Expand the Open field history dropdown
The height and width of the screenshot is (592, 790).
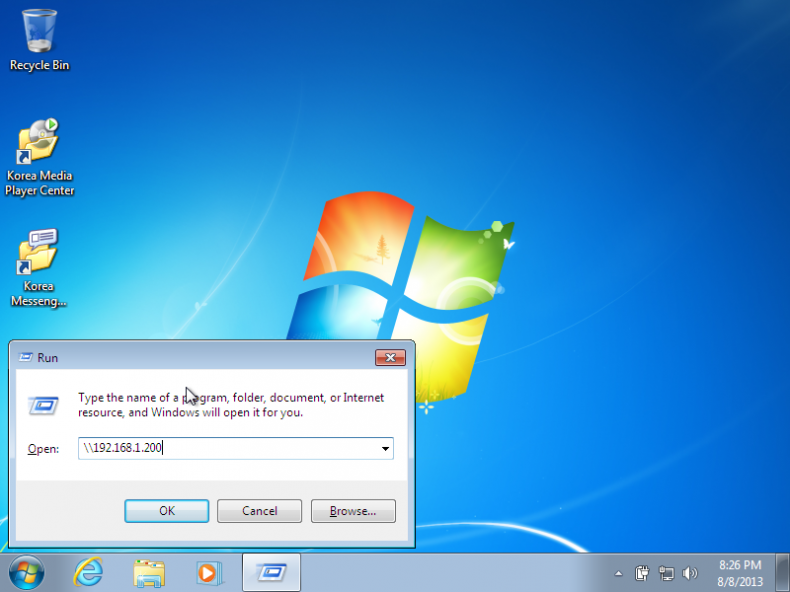click(385, 448)
